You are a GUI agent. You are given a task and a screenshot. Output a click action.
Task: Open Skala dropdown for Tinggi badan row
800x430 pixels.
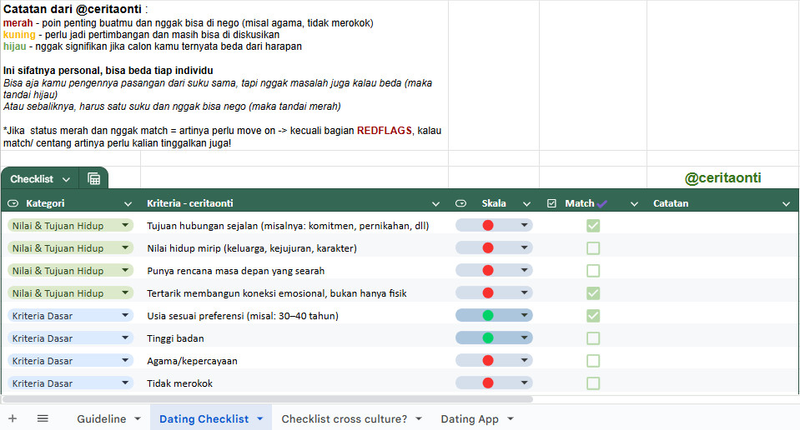(x=524, y=338)
